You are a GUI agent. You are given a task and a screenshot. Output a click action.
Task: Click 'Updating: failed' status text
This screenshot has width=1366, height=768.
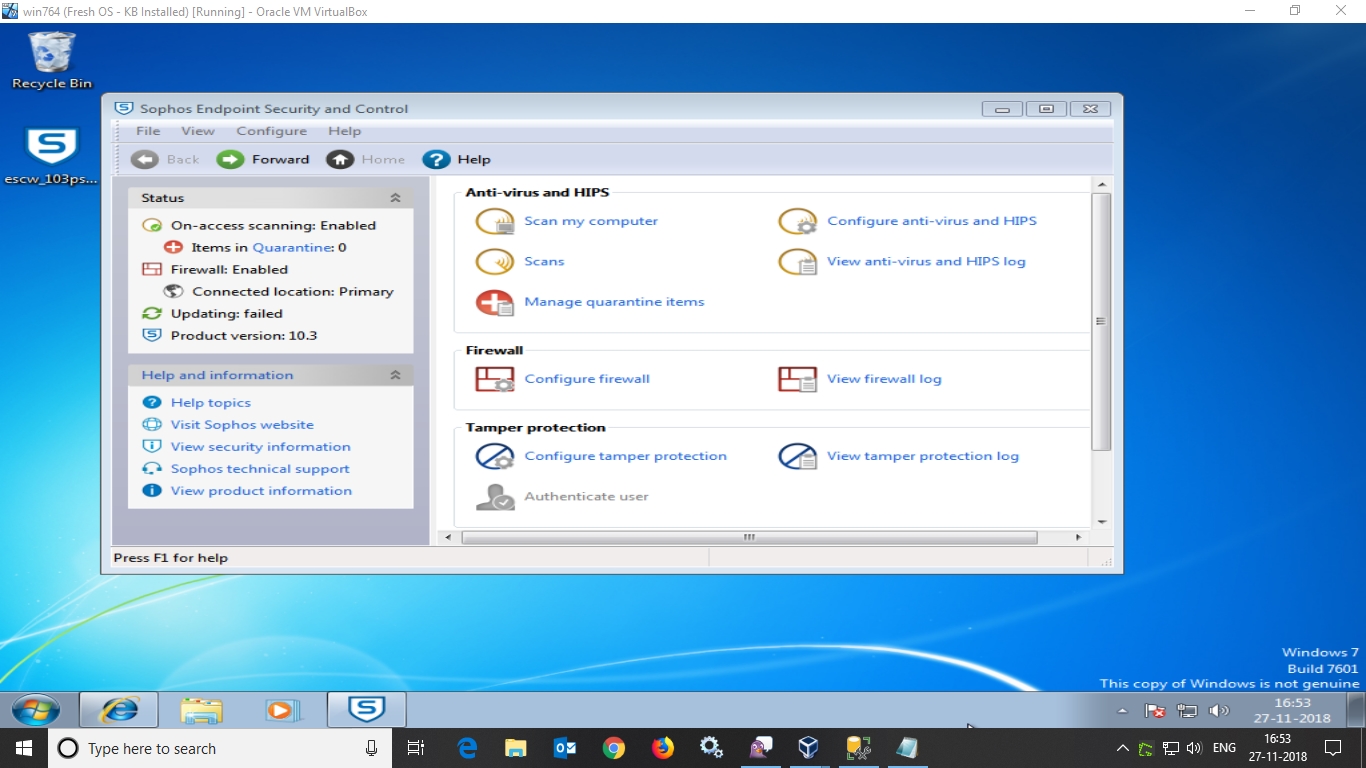coord(227,314)
